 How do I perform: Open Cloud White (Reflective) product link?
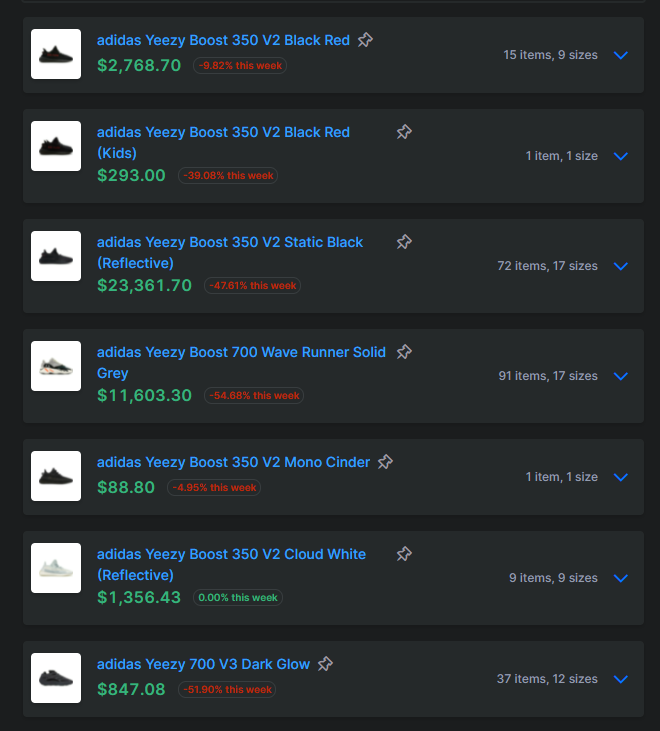point(231,565)
